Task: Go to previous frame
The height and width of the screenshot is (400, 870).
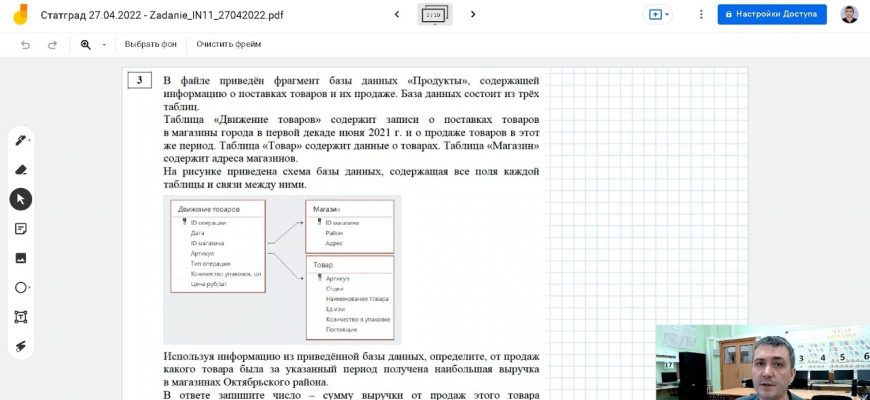Action: [397, 15]
